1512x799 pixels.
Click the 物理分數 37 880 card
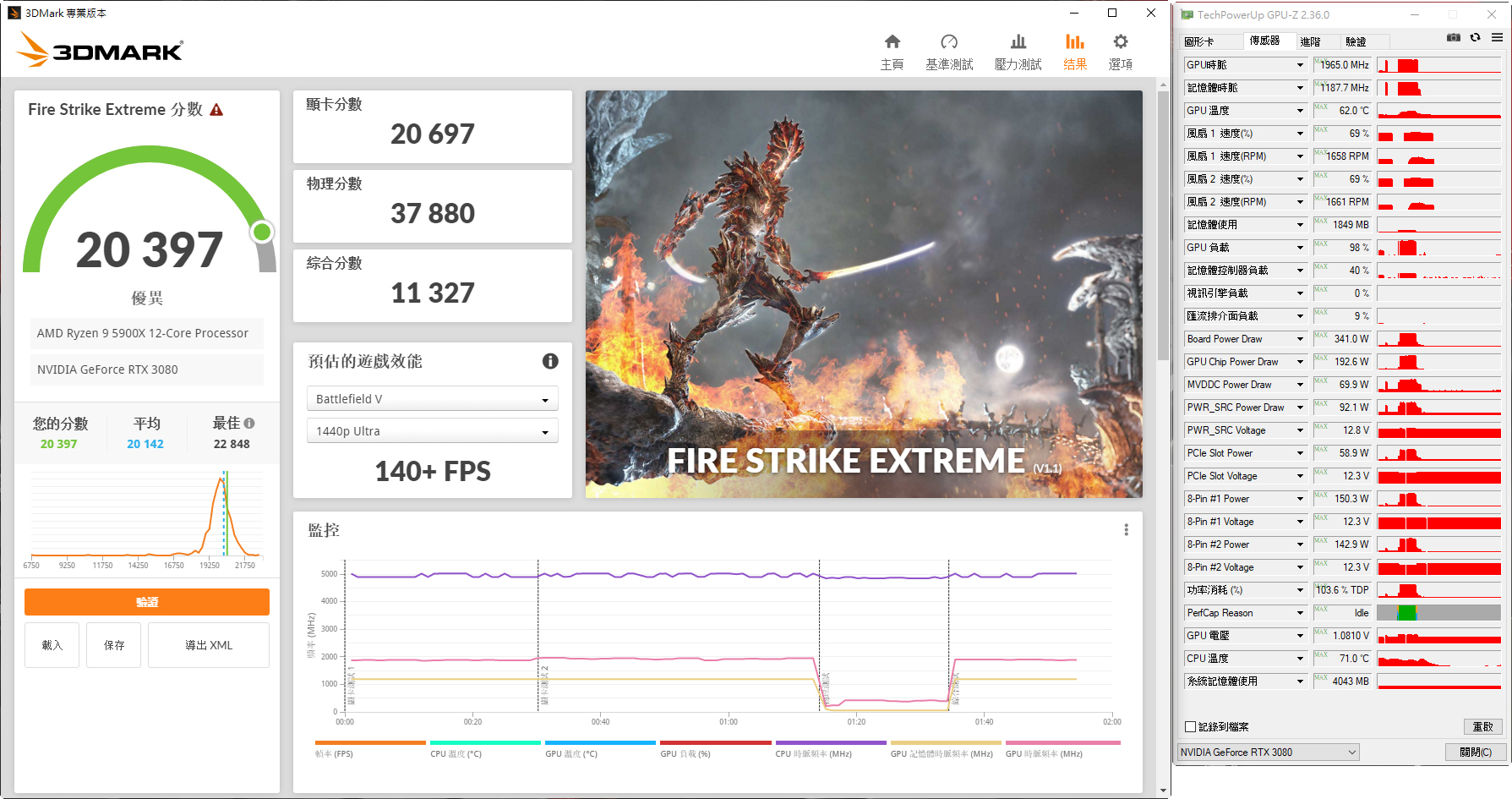tap(432, 206)
